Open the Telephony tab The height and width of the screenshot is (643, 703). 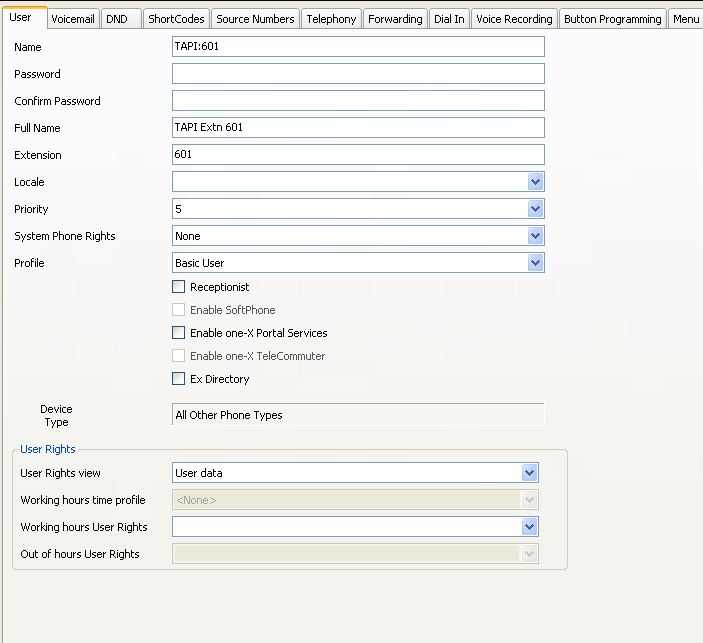(331, 19)
